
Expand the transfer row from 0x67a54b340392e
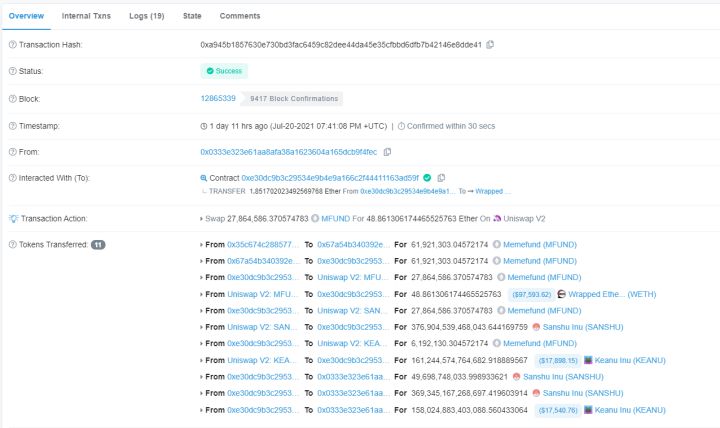point(201,261)
